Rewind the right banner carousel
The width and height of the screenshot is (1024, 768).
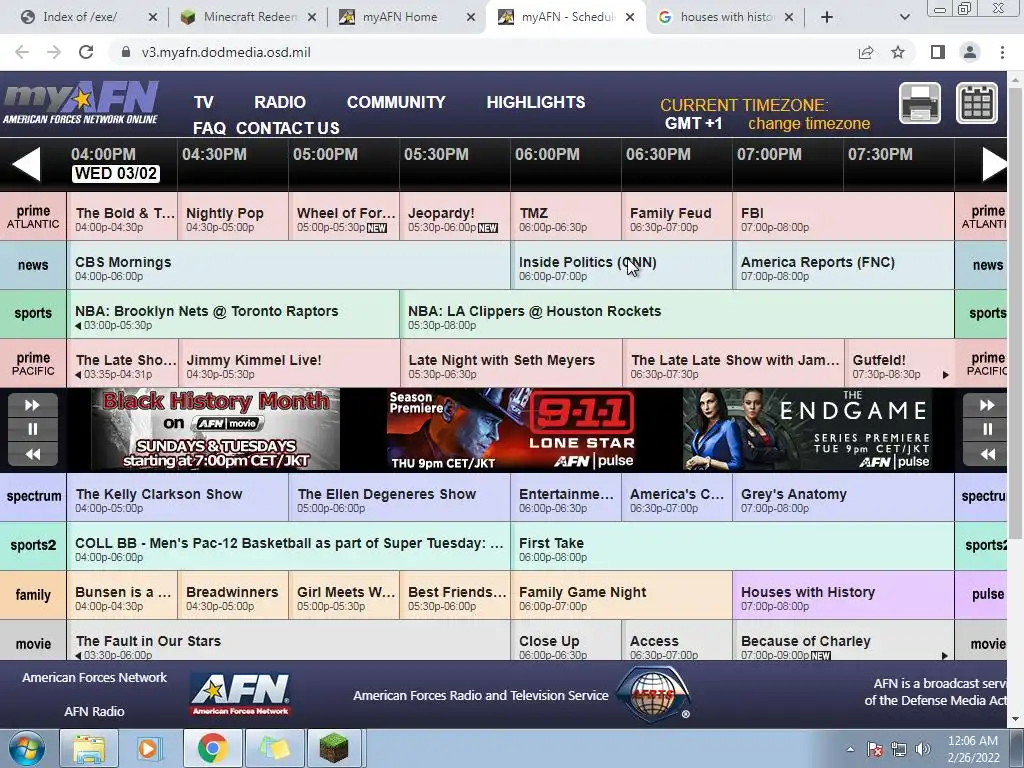coord(986,454)
